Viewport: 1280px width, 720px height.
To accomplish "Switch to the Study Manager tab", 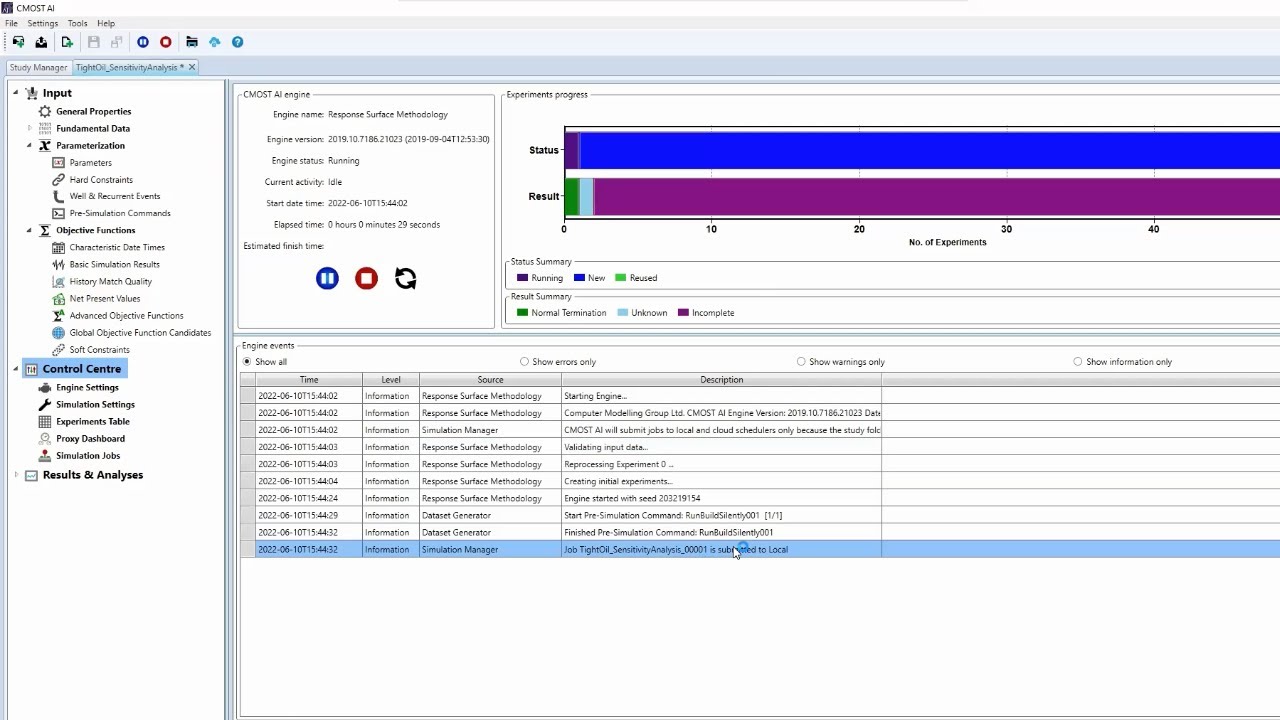I will [x=38, y=67].
